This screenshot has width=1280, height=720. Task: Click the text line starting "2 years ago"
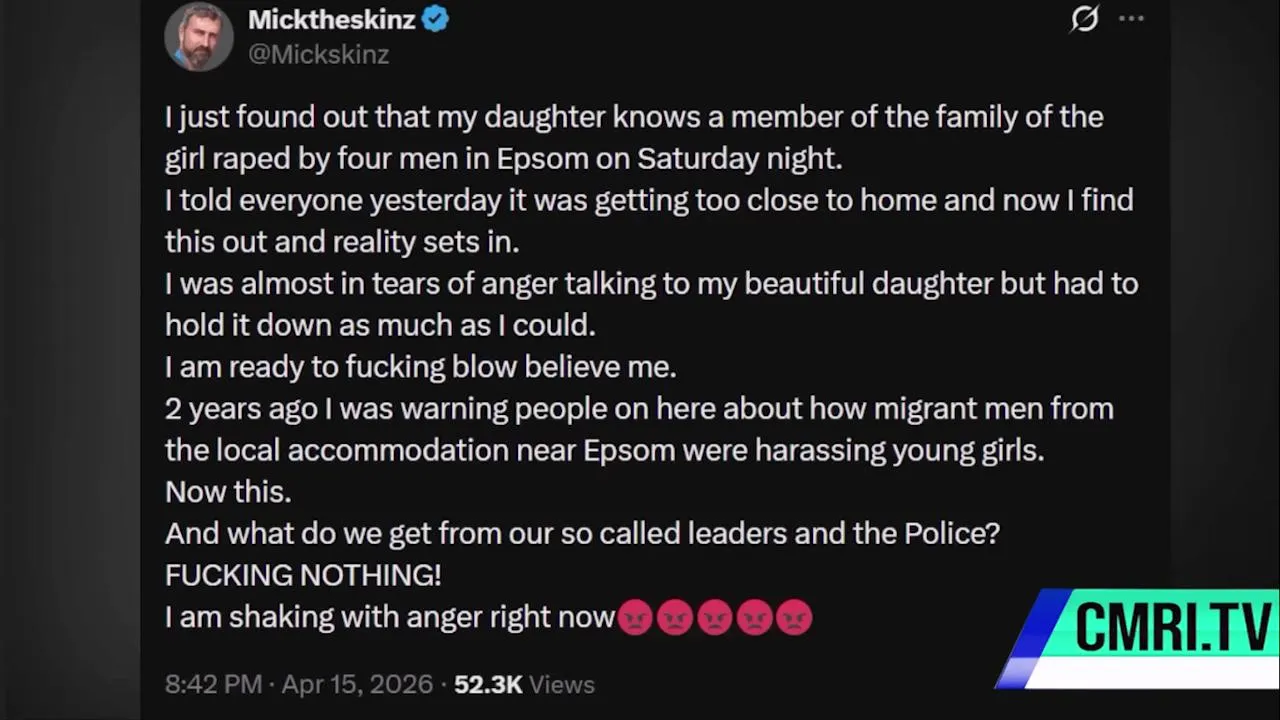(638, 409)
